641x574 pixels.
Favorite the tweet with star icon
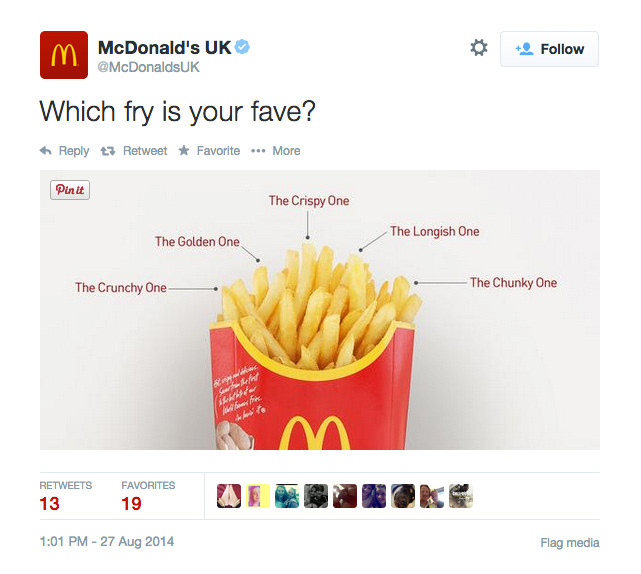point(209,151)
